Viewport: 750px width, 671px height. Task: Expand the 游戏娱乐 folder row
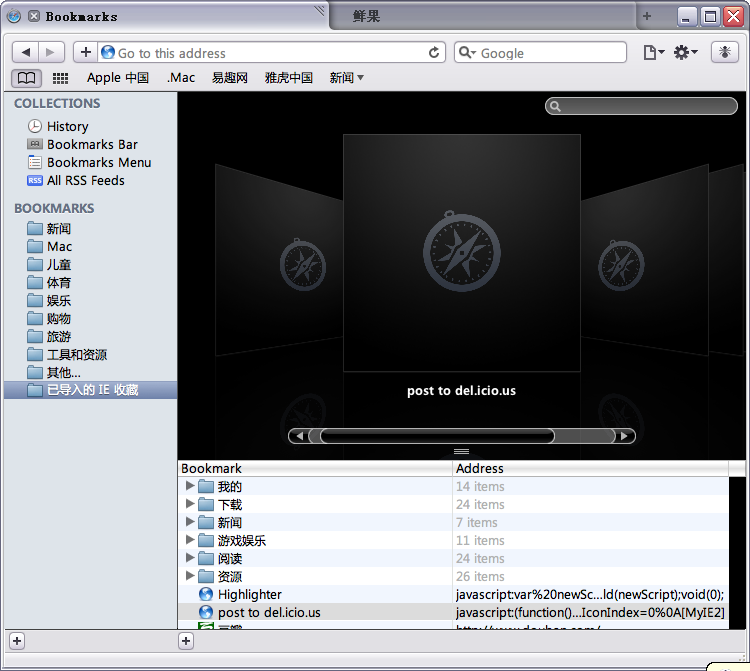pyautogui.click(x=190, y=540)
